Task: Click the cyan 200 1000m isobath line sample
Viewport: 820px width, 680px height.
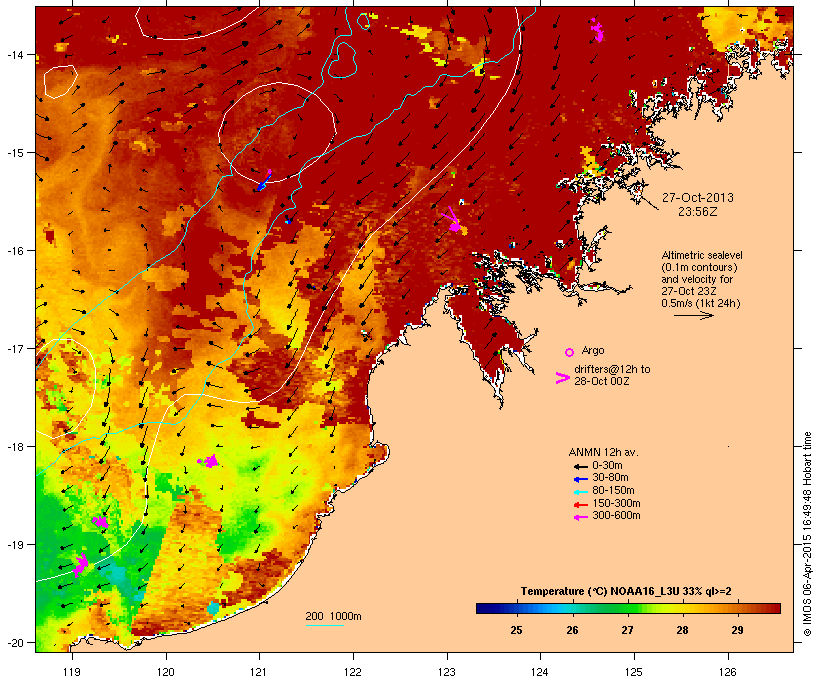Action: pos(324,626)
